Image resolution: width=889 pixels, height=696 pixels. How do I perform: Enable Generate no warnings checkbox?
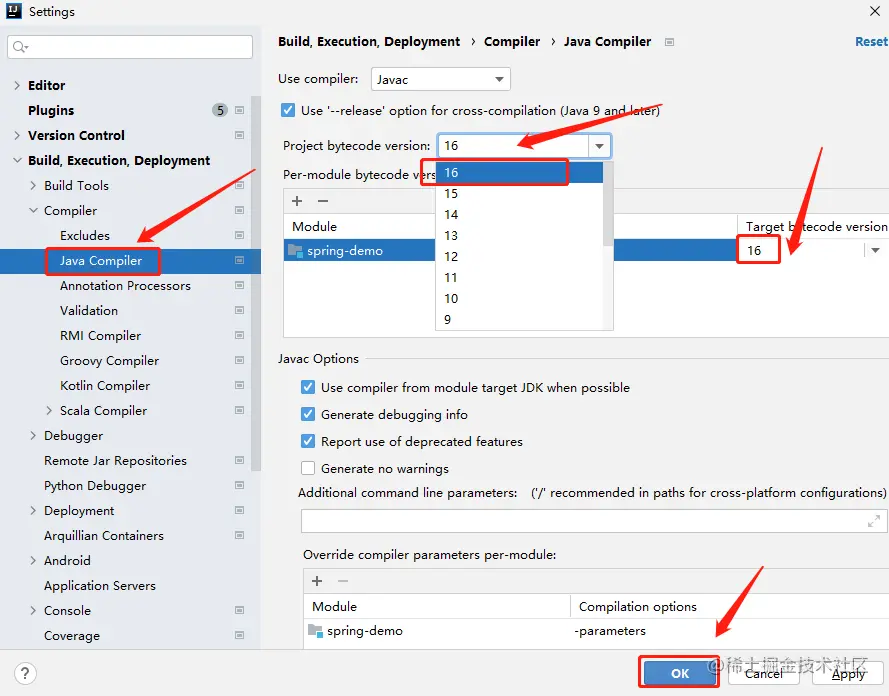(x=308, y=468)
